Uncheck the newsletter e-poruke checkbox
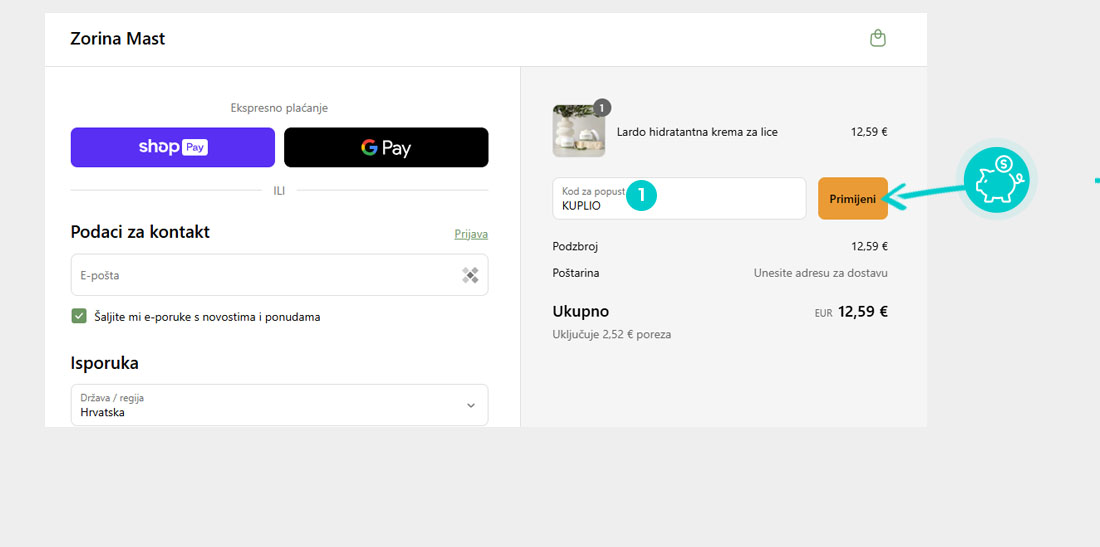This screenshot has width=1100, height=547. point(79,316)
